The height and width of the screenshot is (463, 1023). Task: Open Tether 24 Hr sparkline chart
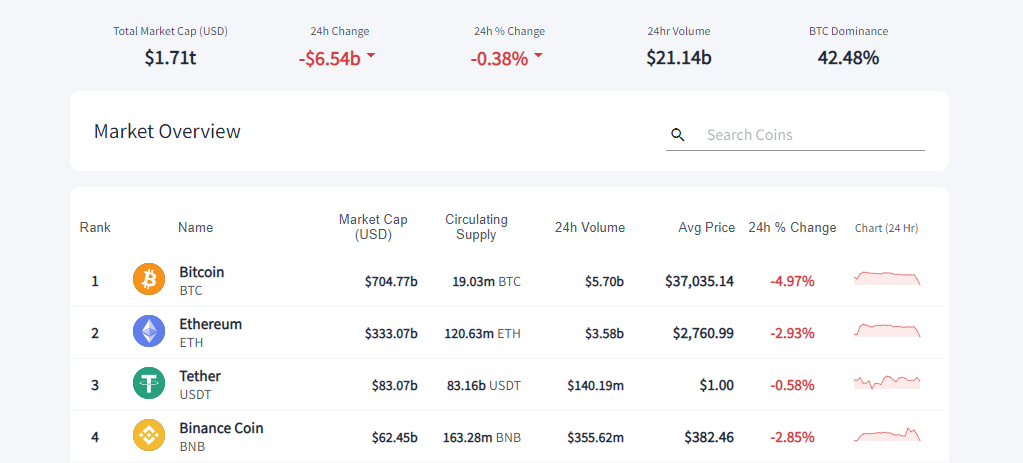(x=887, y=382)
